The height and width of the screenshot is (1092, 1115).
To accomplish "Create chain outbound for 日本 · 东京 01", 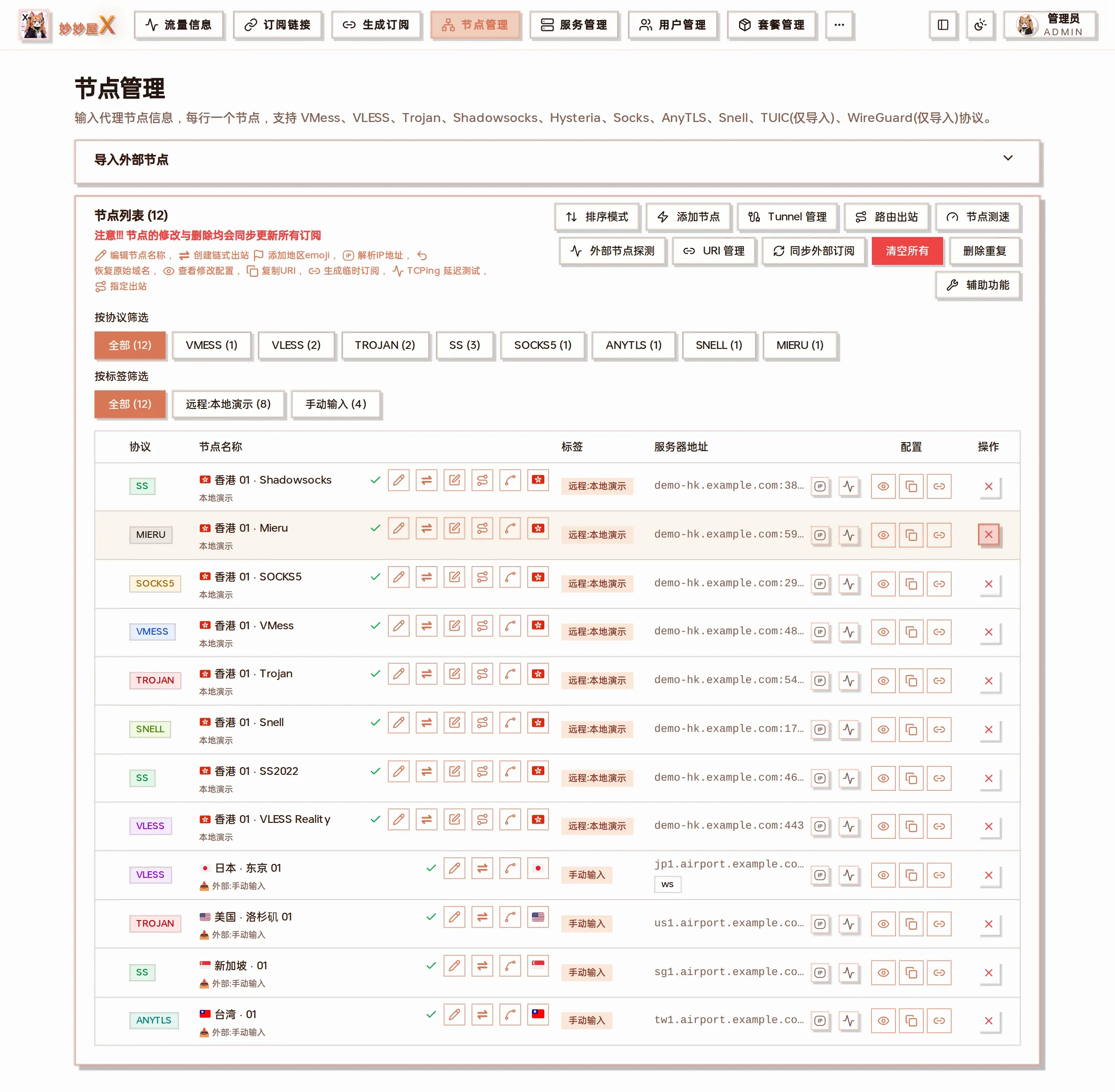I will (482, 868).
